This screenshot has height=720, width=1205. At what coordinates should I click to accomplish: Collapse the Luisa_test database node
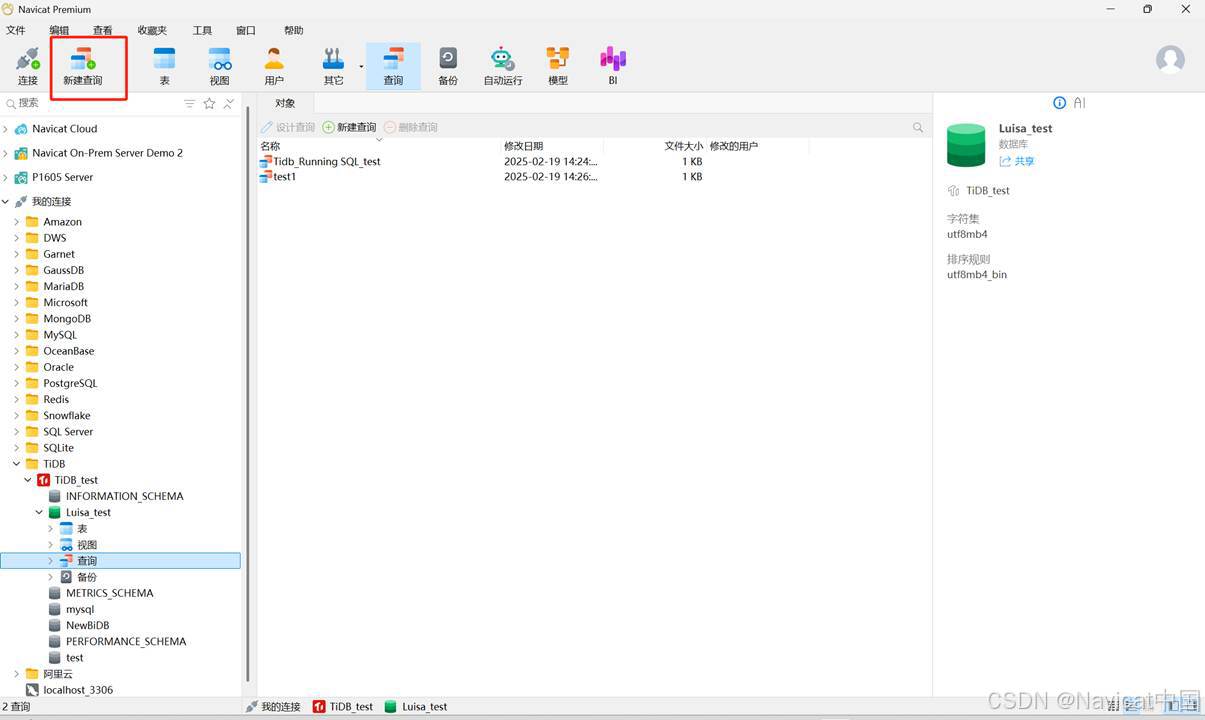point(40,513)
